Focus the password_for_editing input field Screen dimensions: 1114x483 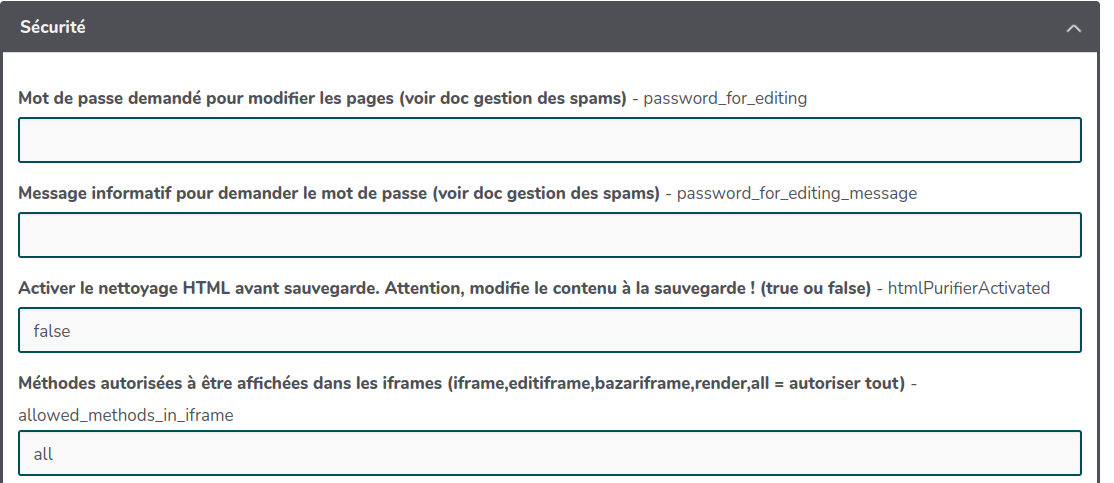[550, 140]
